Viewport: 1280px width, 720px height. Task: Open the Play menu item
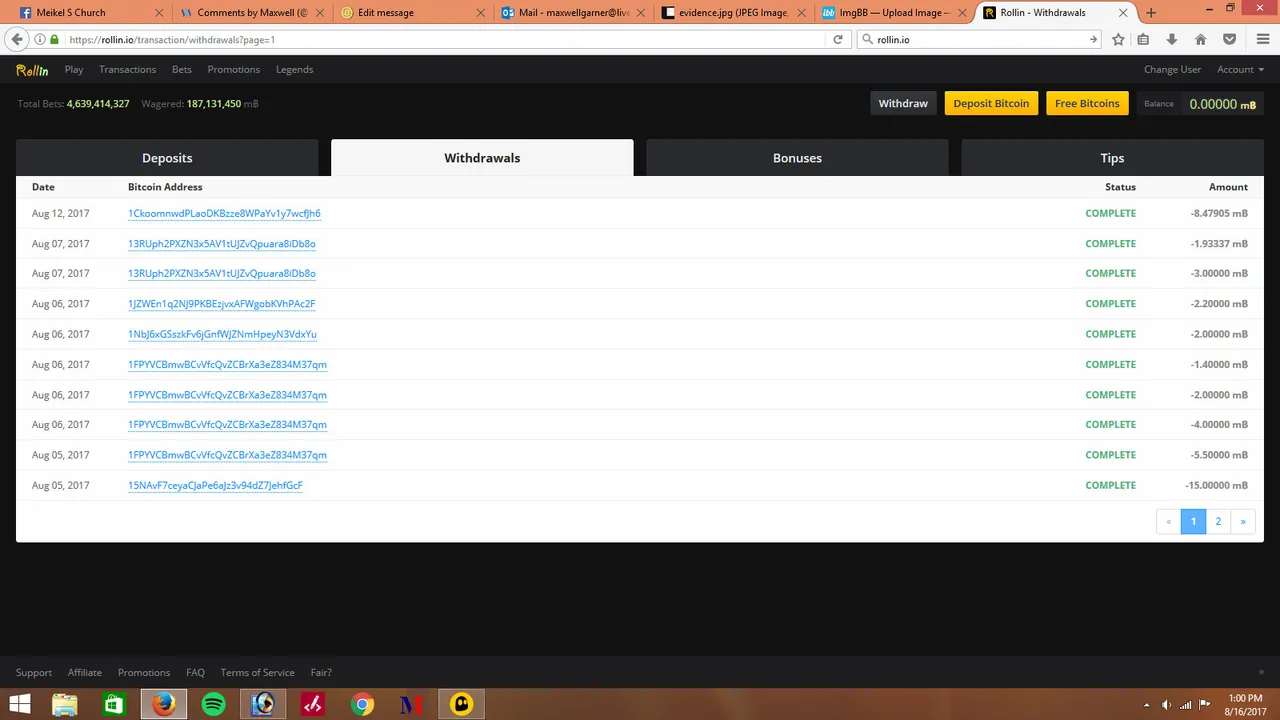tap(74, 70)
